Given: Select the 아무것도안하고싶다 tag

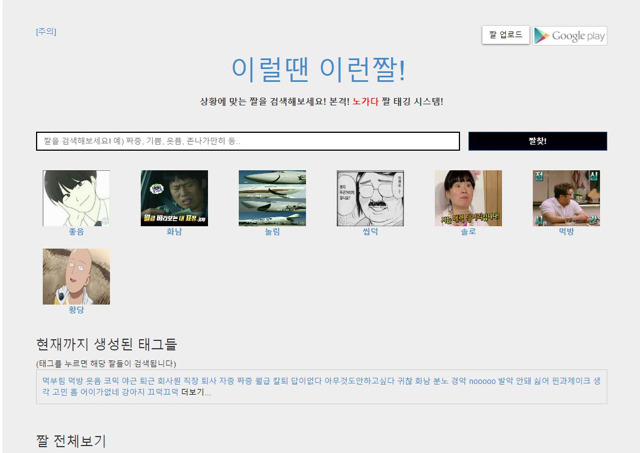Looking at the screenshot, I should coord(360,381).
